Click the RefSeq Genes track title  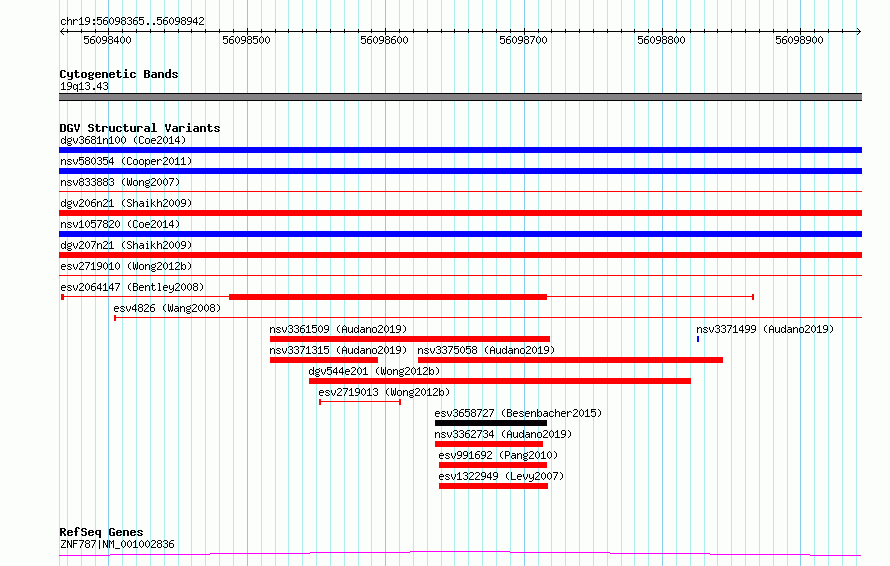point(101,532)
